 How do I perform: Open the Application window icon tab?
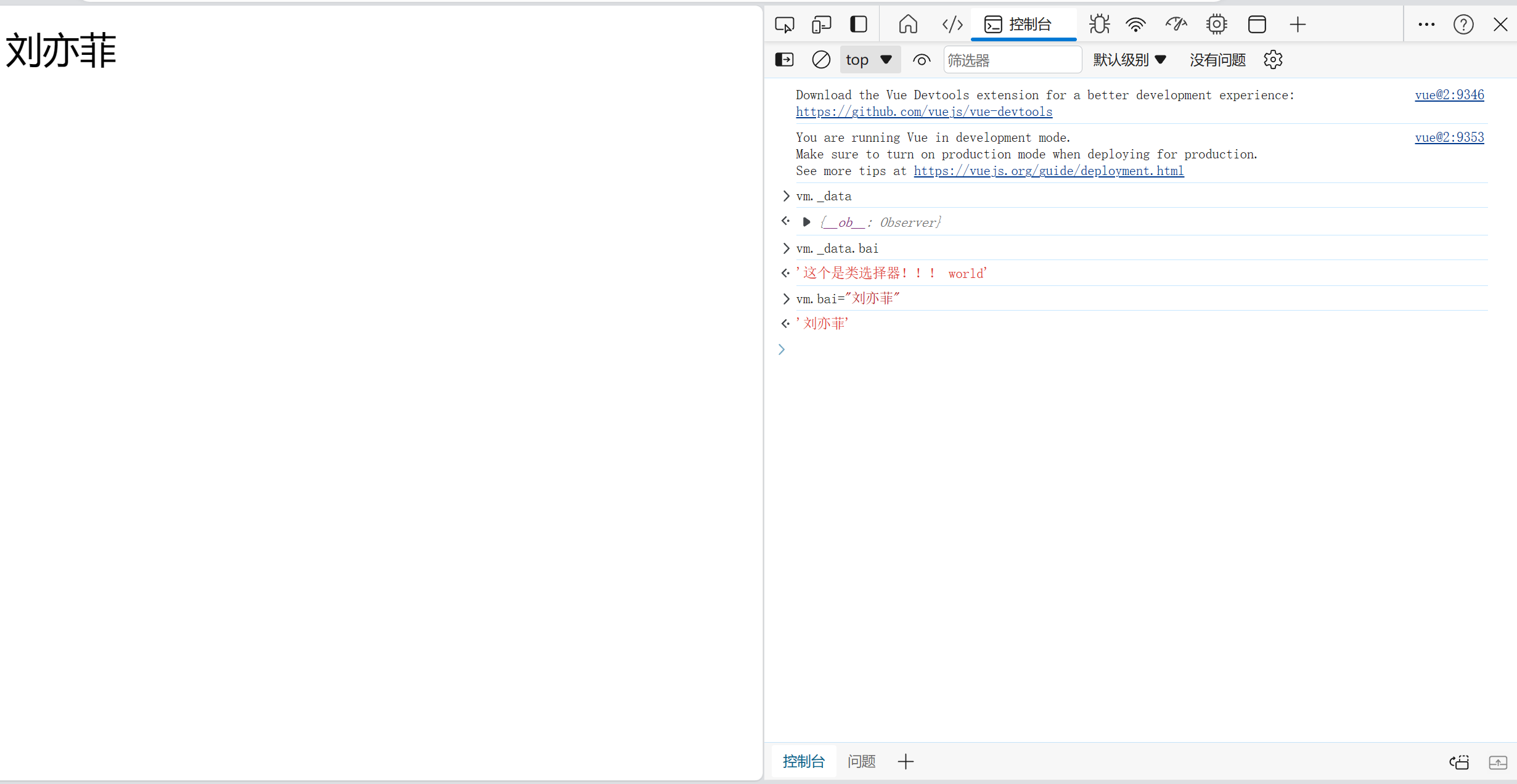1257,25
